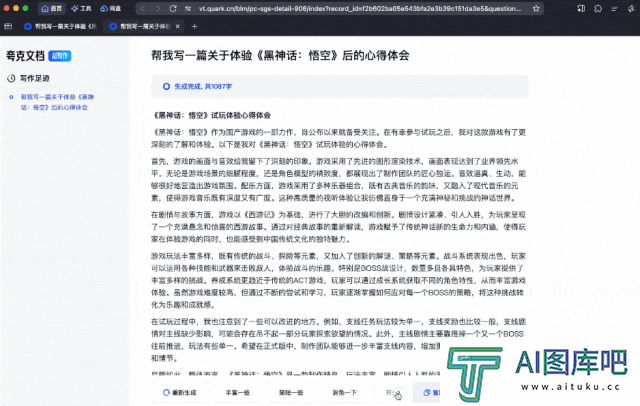Viewport: 640px width, 406px height.
Task: Reload the page with the refresh icon
Action: [x=173, y=8]
